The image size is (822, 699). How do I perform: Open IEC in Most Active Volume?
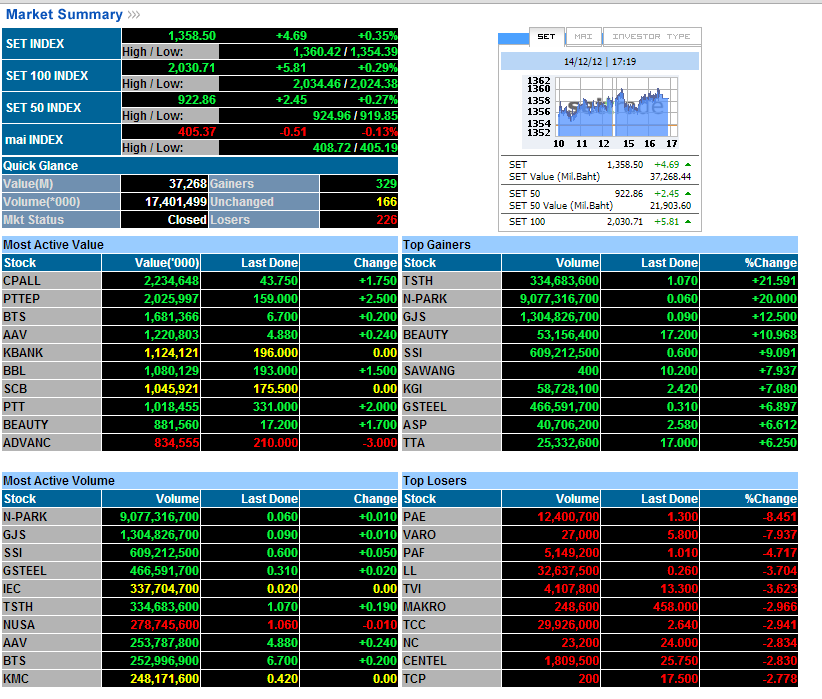(12, 588)
